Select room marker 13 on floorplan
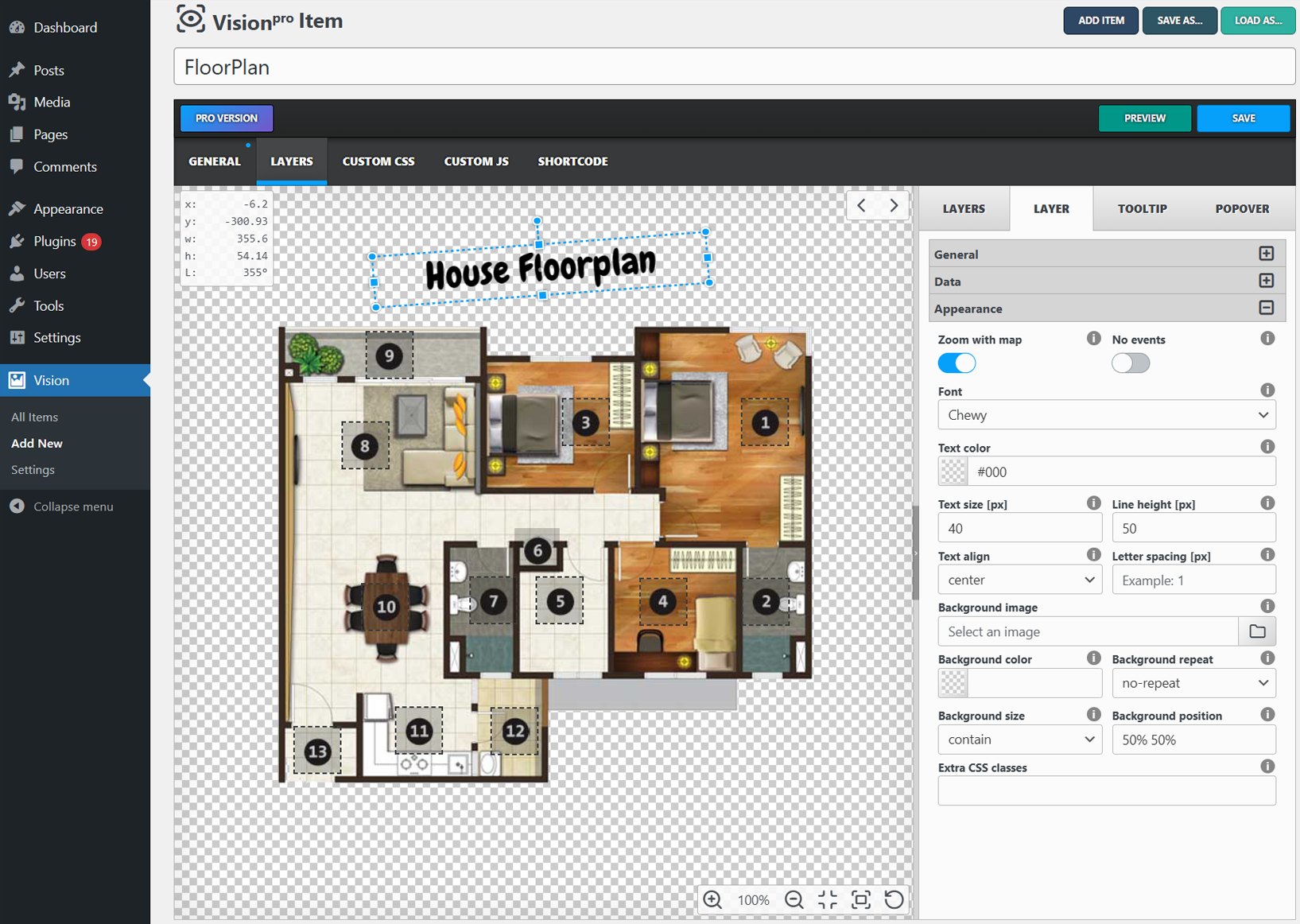The width and height of the screenshot is (1300, 924). [317, 751]
